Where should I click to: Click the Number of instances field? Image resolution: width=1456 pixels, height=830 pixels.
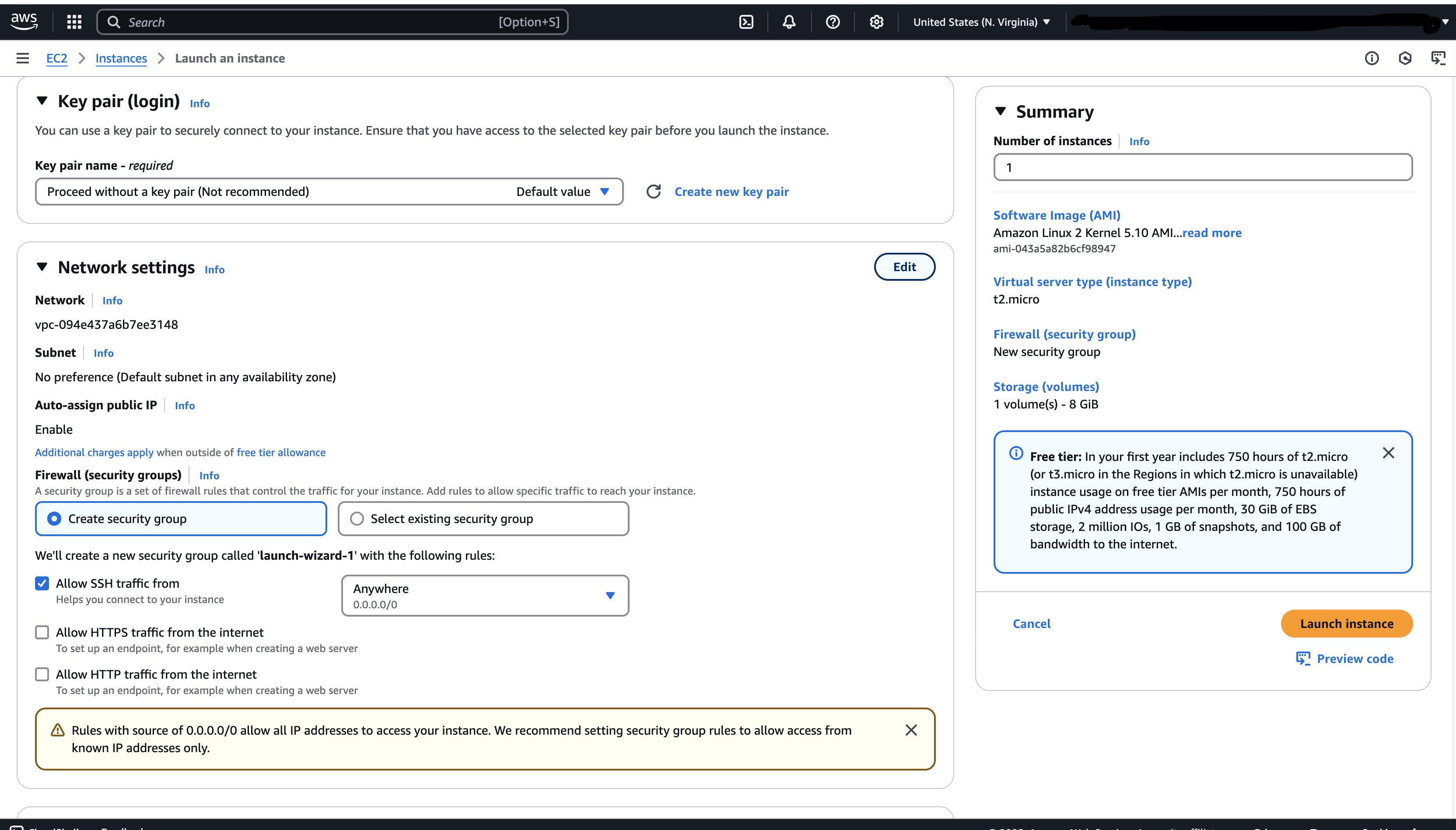[x=1203, y=167]
